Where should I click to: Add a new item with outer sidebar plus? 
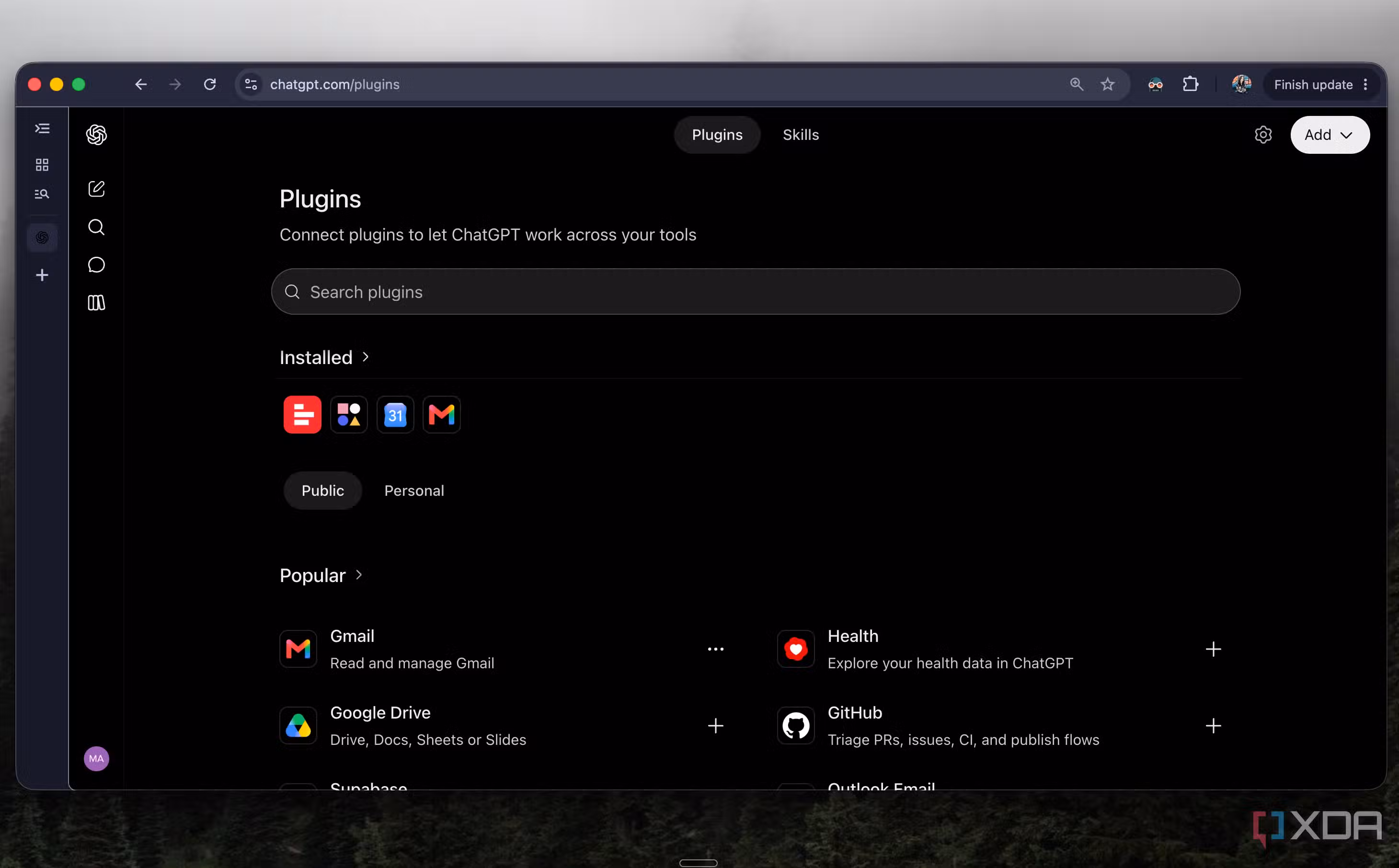pos(42,275)
